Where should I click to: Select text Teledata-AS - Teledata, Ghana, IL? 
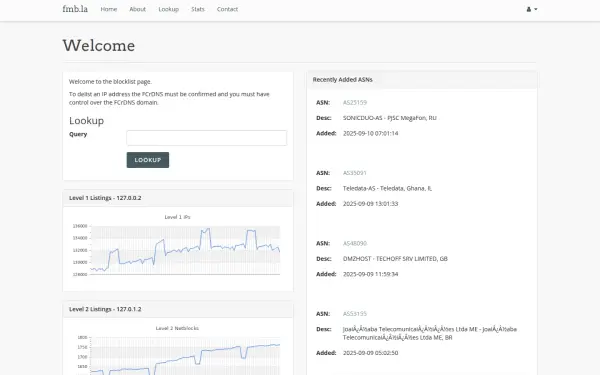(387, 188)
